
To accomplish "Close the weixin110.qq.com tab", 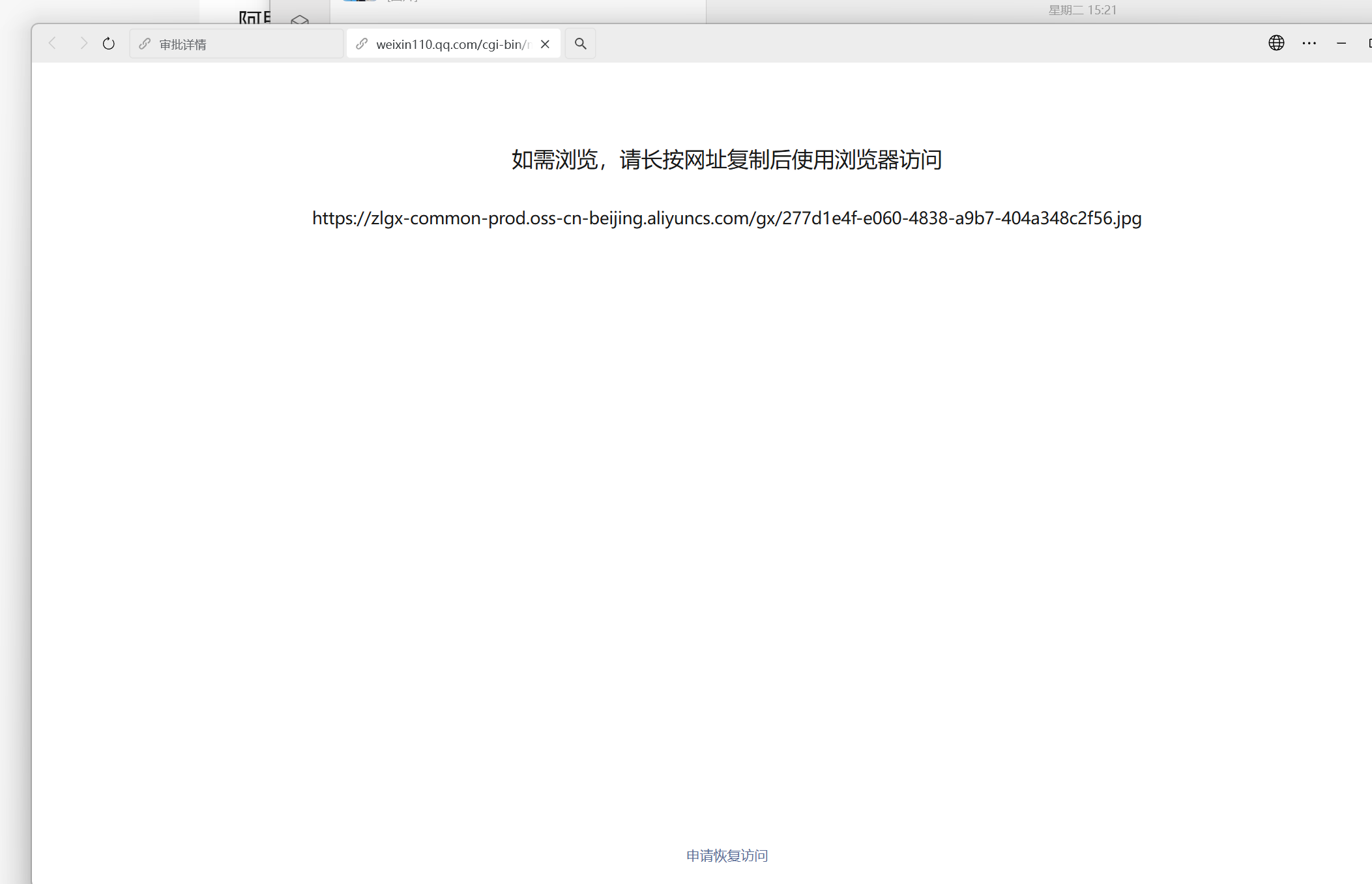I will coord(546,44).
